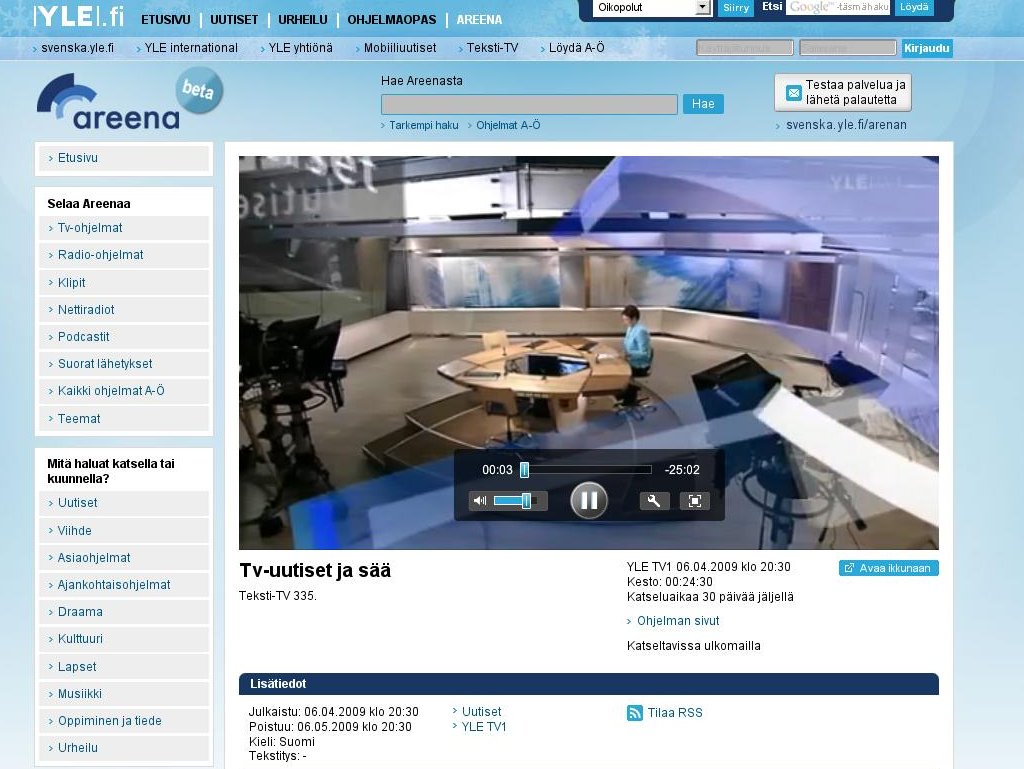
Task: Select Radio-ohjelmat in sidebar
Action: pos(124,255)
